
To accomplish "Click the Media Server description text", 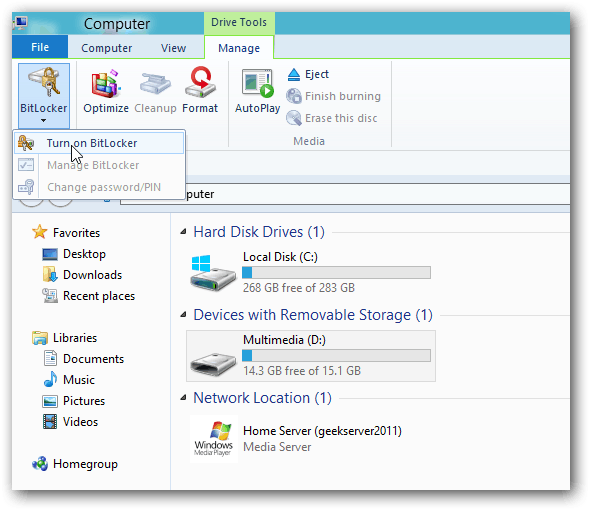I will click(277, 447).
